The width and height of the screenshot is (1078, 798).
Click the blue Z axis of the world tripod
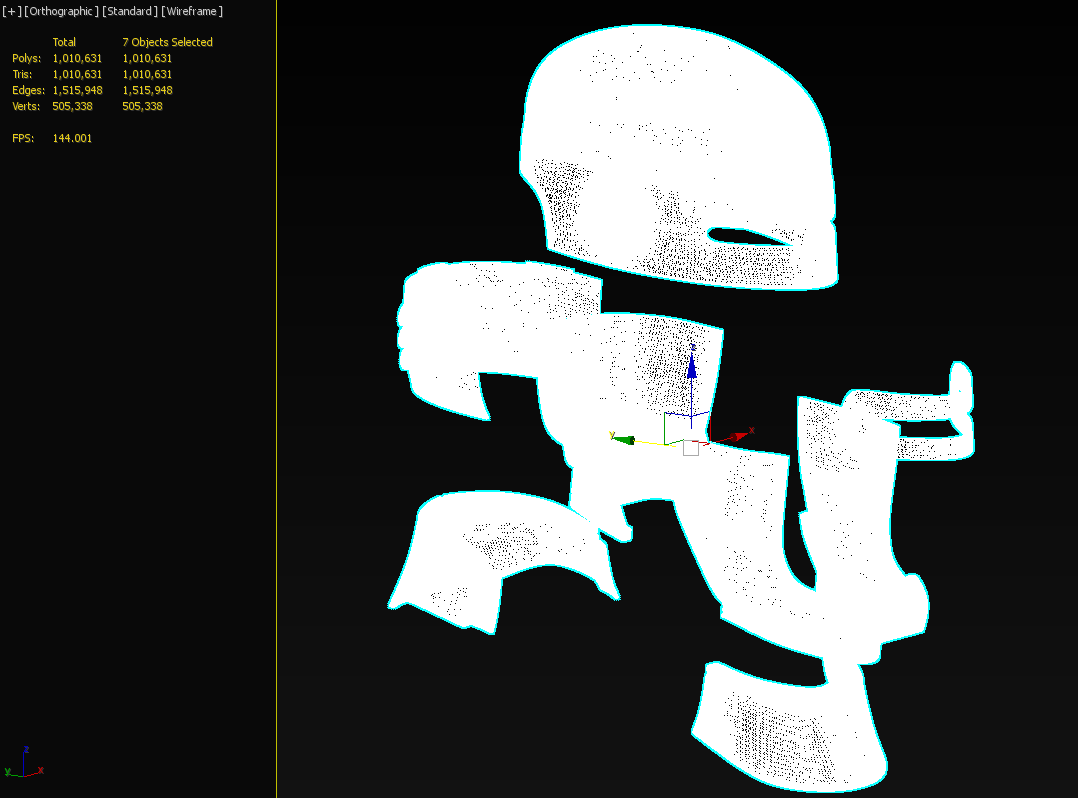tap(23, 760)
